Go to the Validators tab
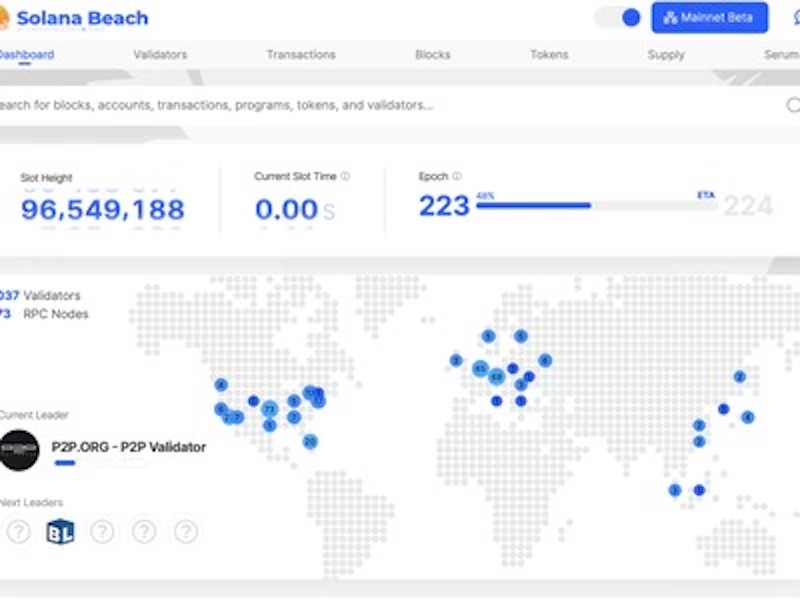 (160, 55)
